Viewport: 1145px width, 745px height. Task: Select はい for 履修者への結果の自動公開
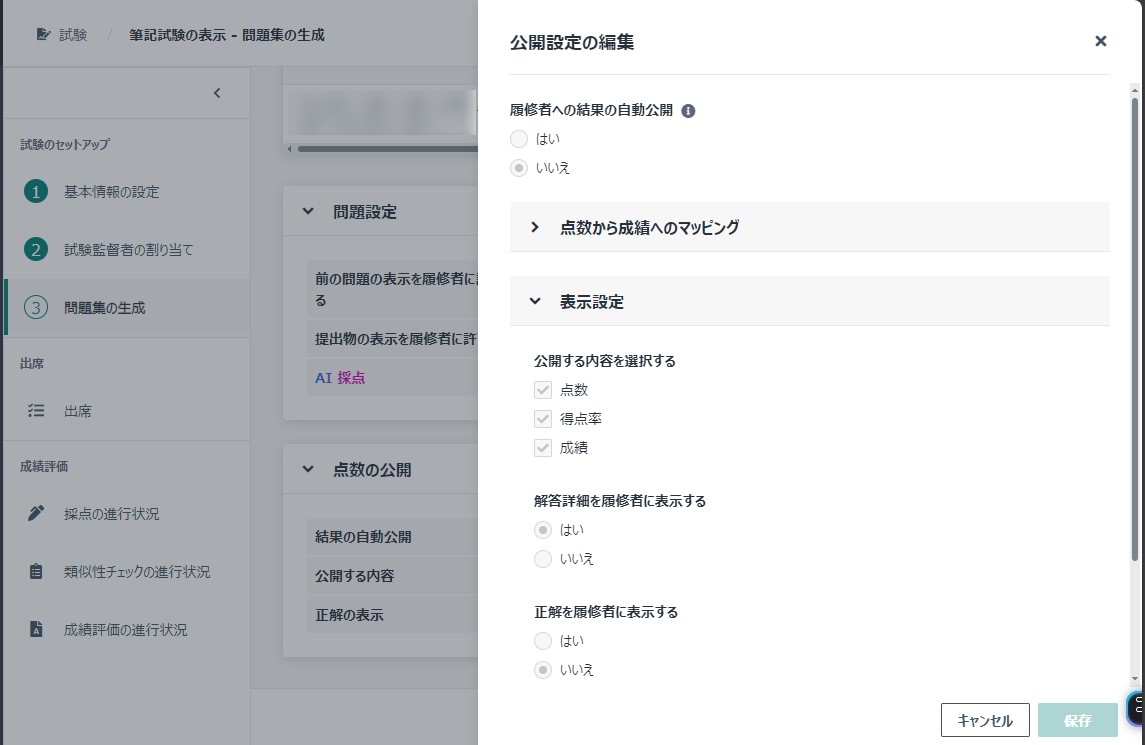(519, 139)
